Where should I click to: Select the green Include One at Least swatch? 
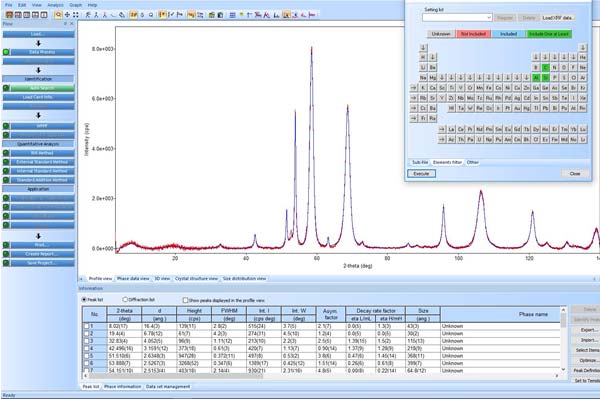click(x=549, y=34)
